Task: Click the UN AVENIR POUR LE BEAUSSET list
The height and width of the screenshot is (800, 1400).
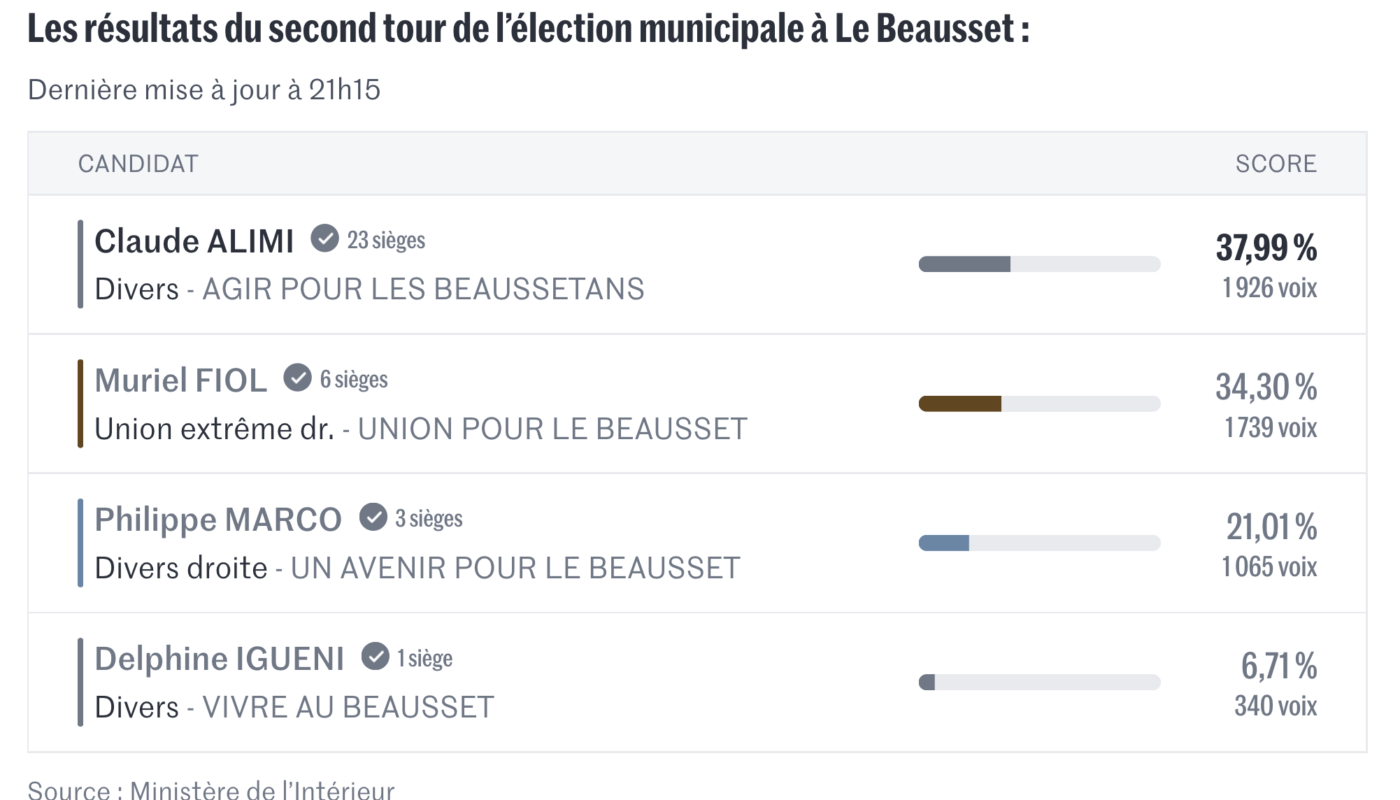Action: point(515,568)
